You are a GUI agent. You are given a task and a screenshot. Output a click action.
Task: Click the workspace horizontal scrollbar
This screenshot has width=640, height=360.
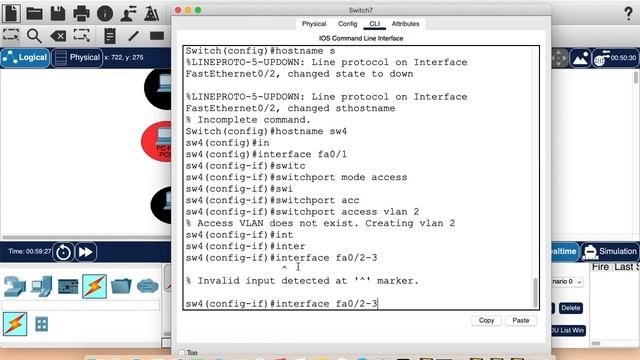click(86, 237)
